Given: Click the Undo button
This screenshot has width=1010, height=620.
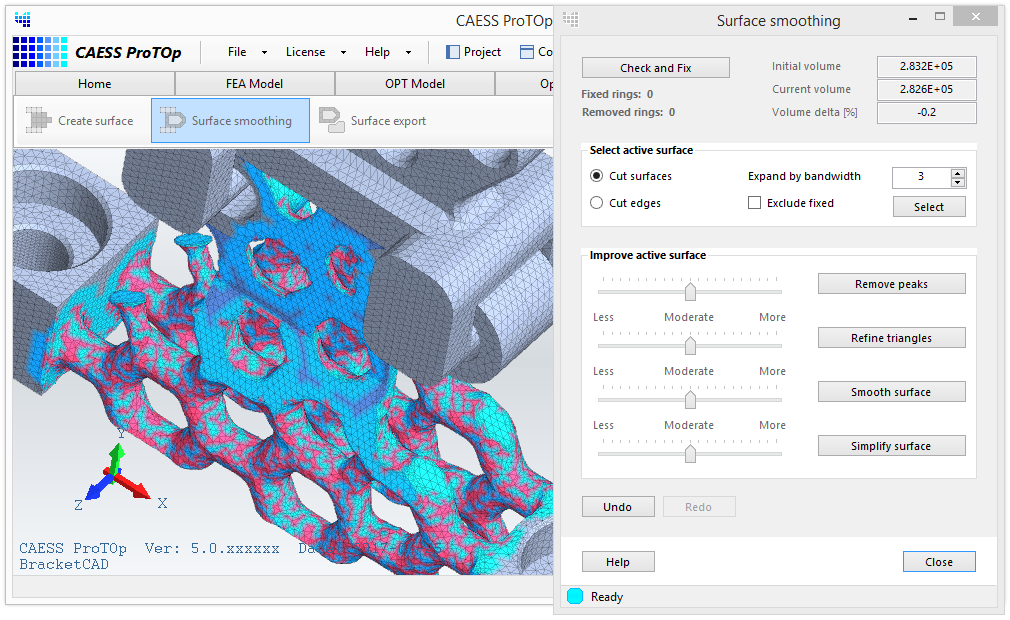Looking at the screenshot, I should click(x=618, y=507).
